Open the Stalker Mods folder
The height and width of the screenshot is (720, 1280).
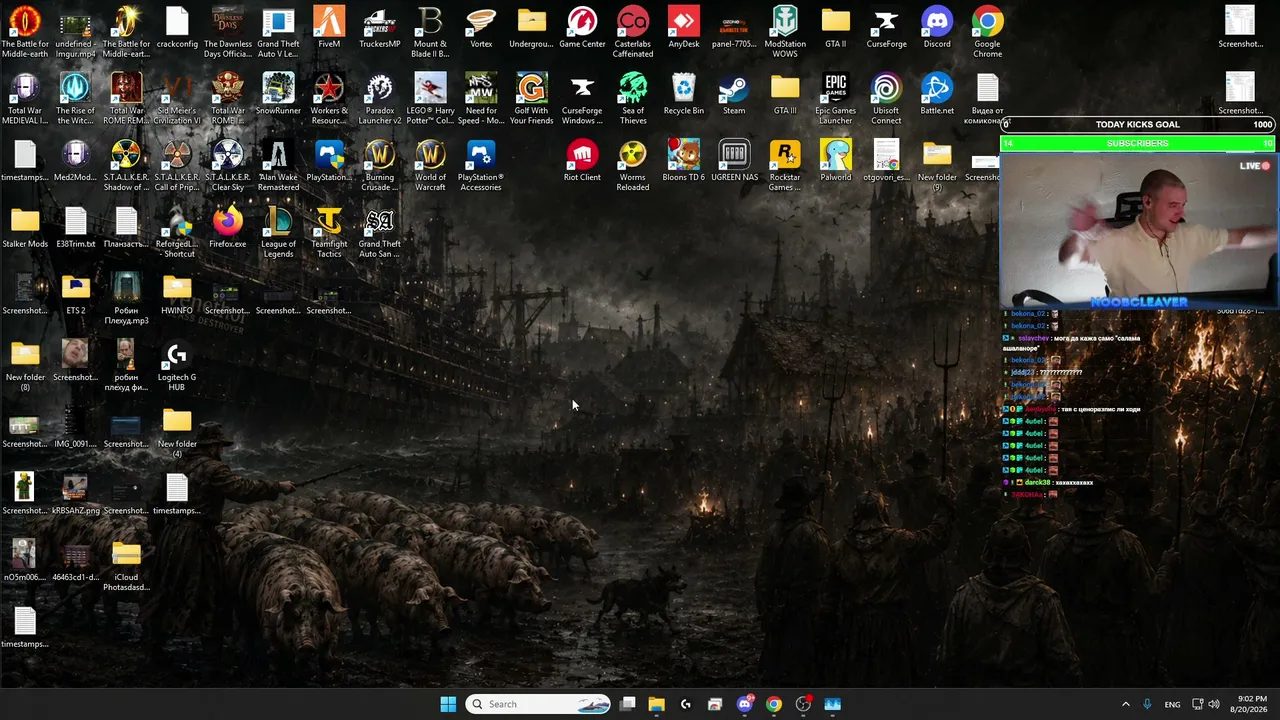click(25, 228)
